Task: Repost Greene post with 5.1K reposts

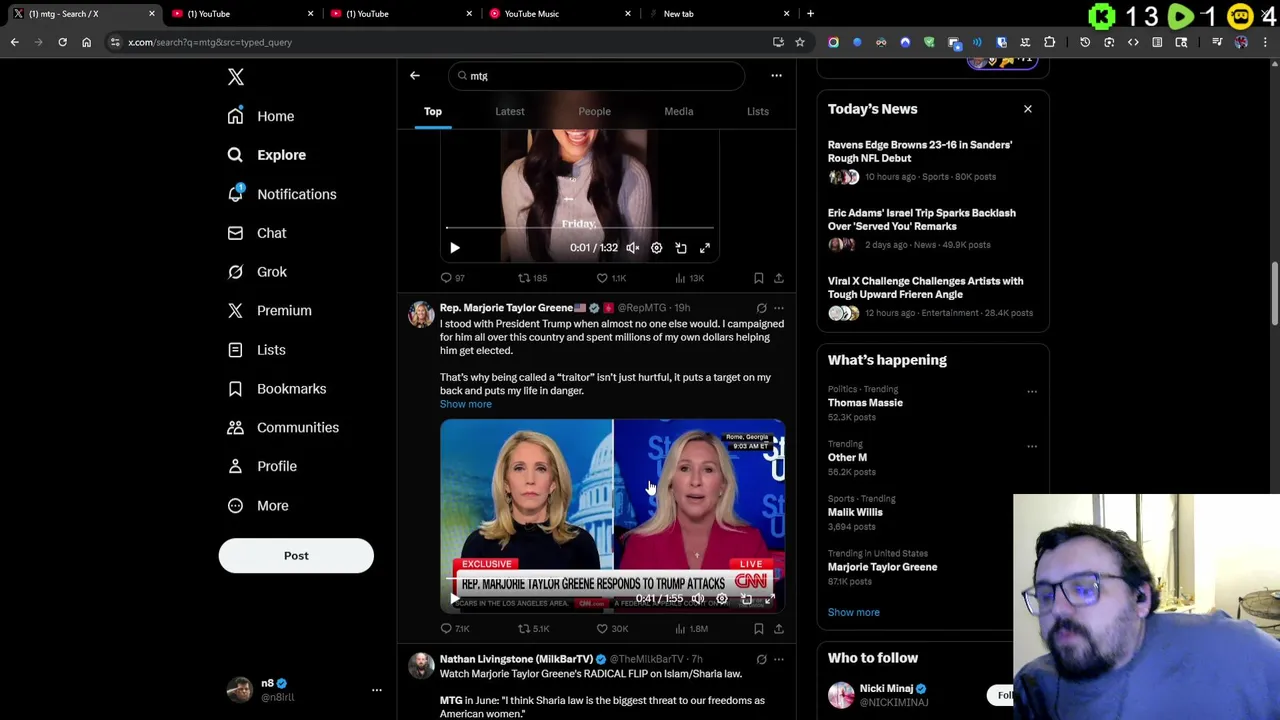Action: pyautogui.click(x=533, y=629)
